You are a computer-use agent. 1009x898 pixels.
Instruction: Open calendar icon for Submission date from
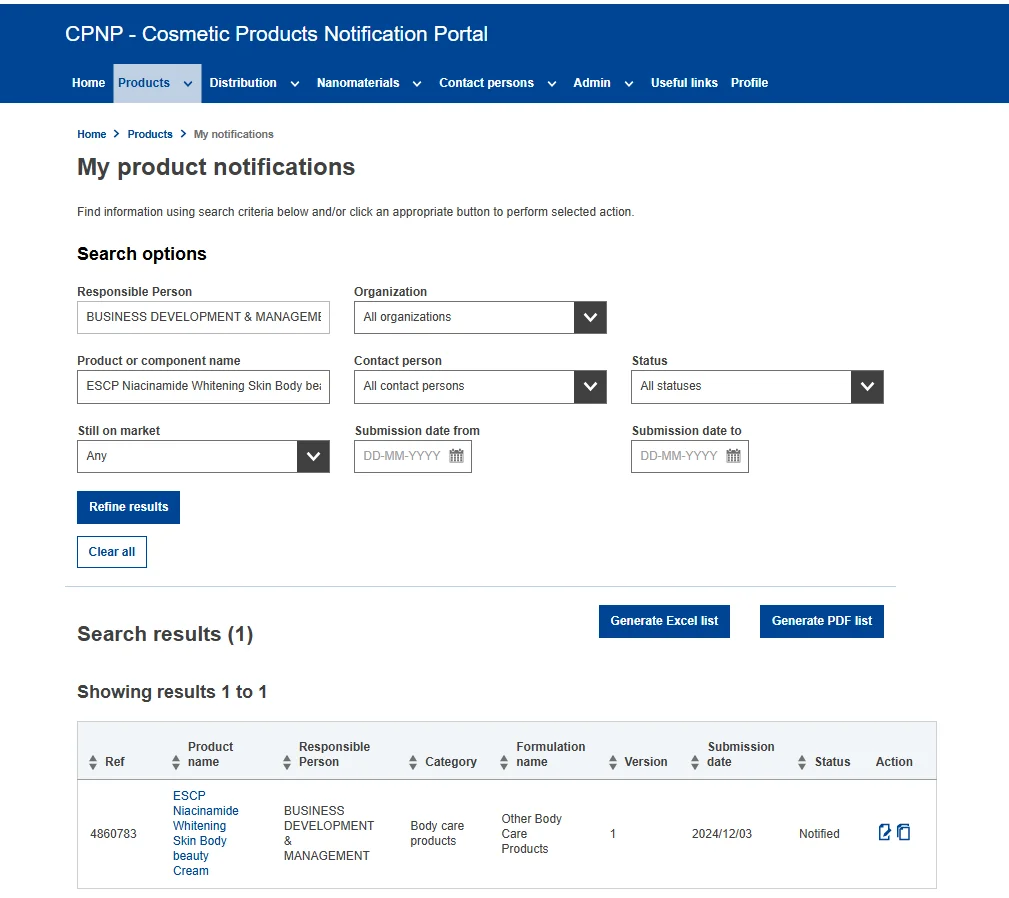coord(456,456)
